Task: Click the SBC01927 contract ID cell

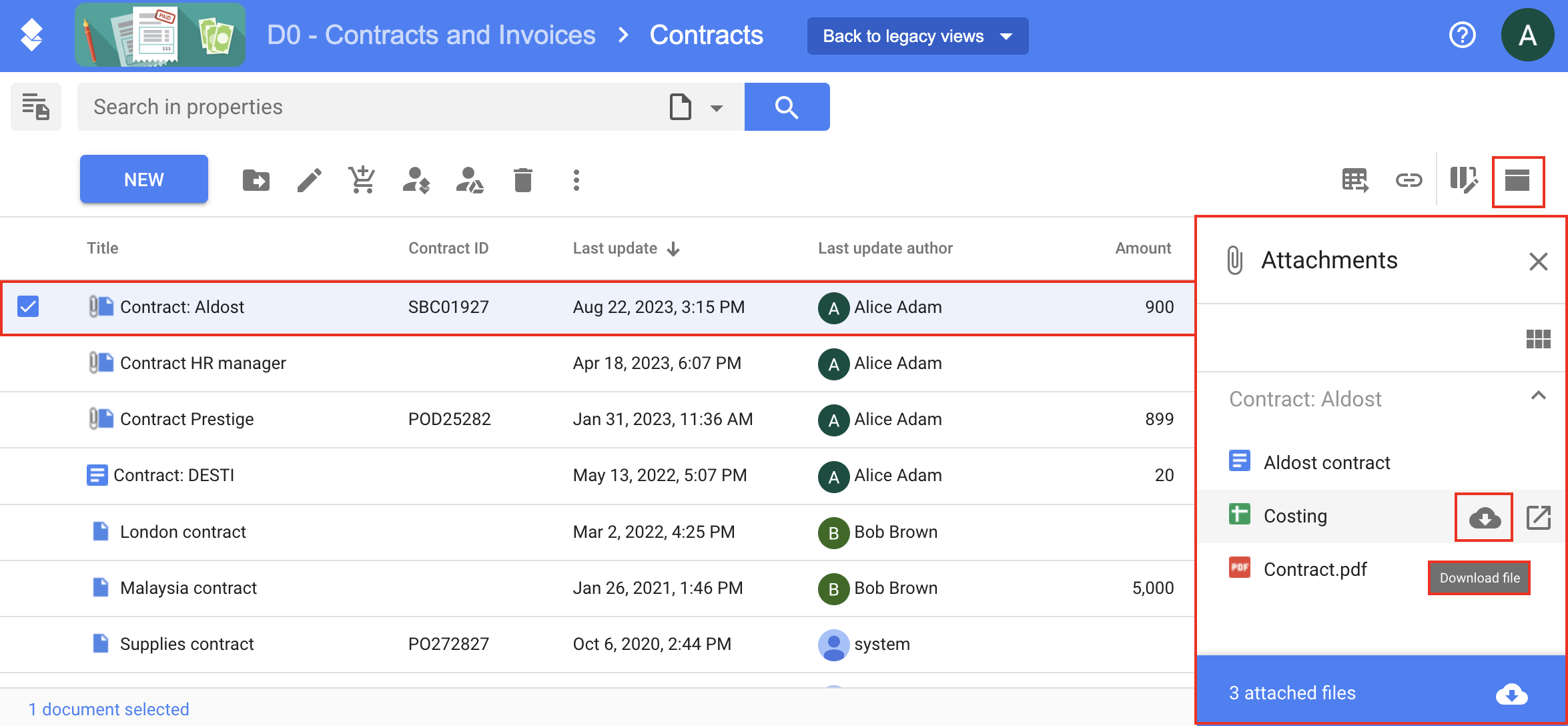Action: (448, 307)
